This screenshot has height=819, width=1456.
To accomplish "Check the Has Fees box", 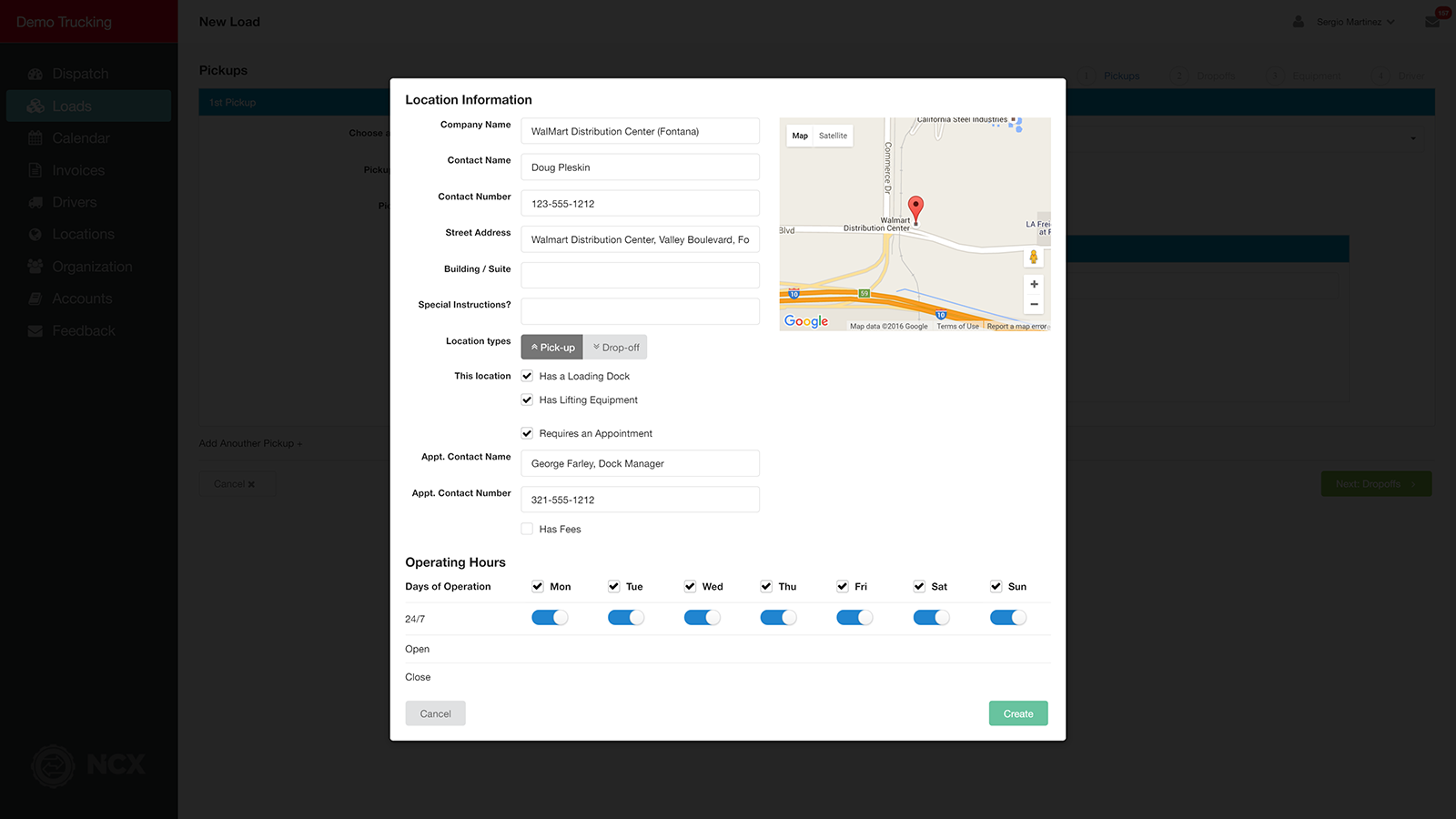I will pyautogui.click(x=527, y=529).
